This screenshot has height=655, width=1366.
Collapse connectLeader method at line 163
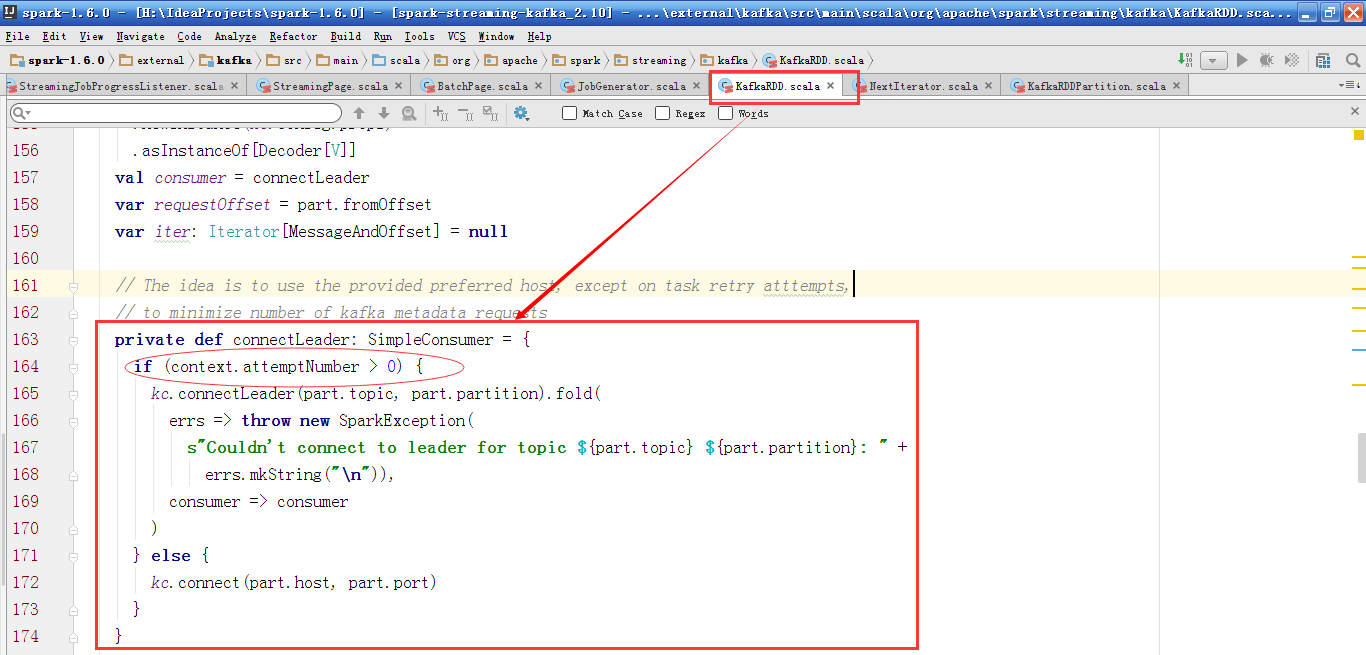74,340
